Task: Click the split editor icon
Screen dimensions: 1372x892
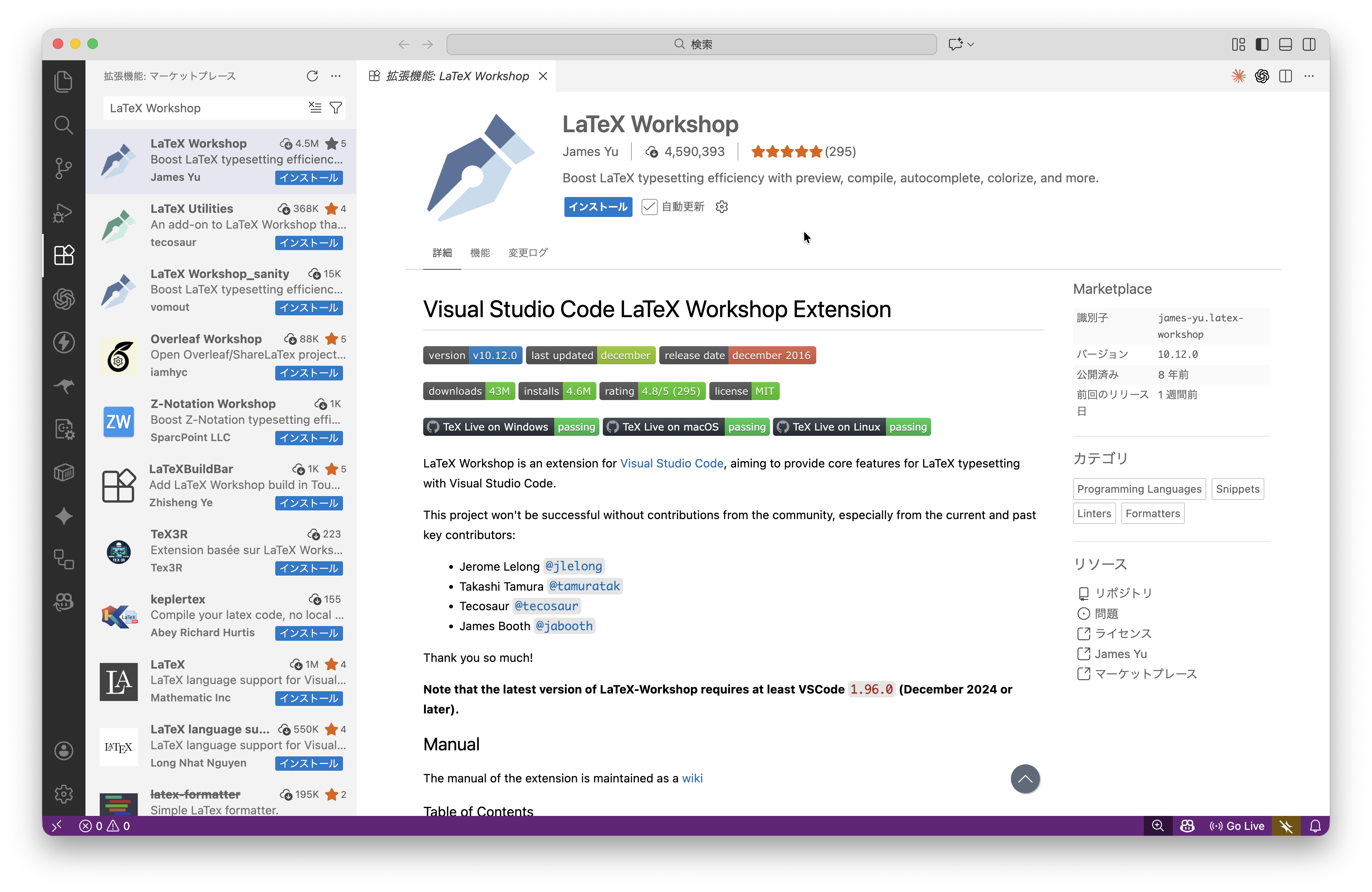Action: (x=1285, y=76)
